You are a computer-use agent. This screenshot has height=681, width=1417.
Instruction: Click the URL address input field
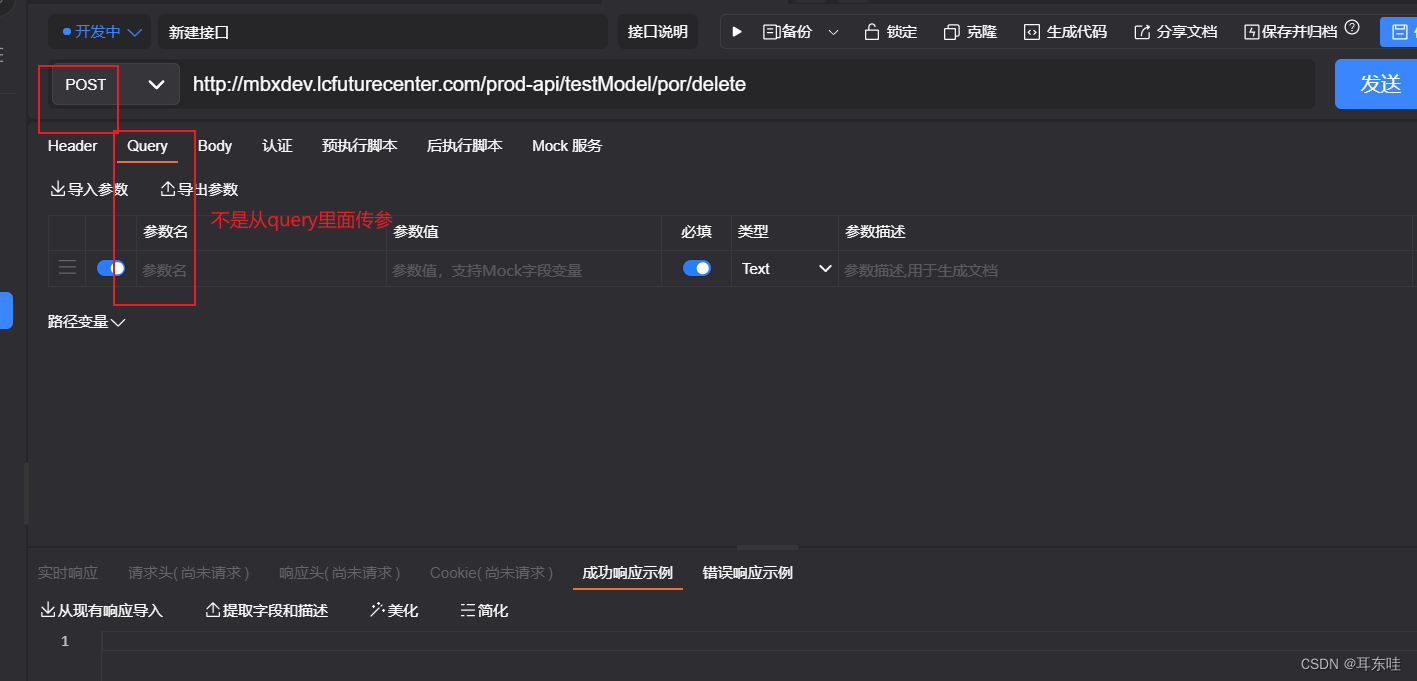click(x=700, y=84)
